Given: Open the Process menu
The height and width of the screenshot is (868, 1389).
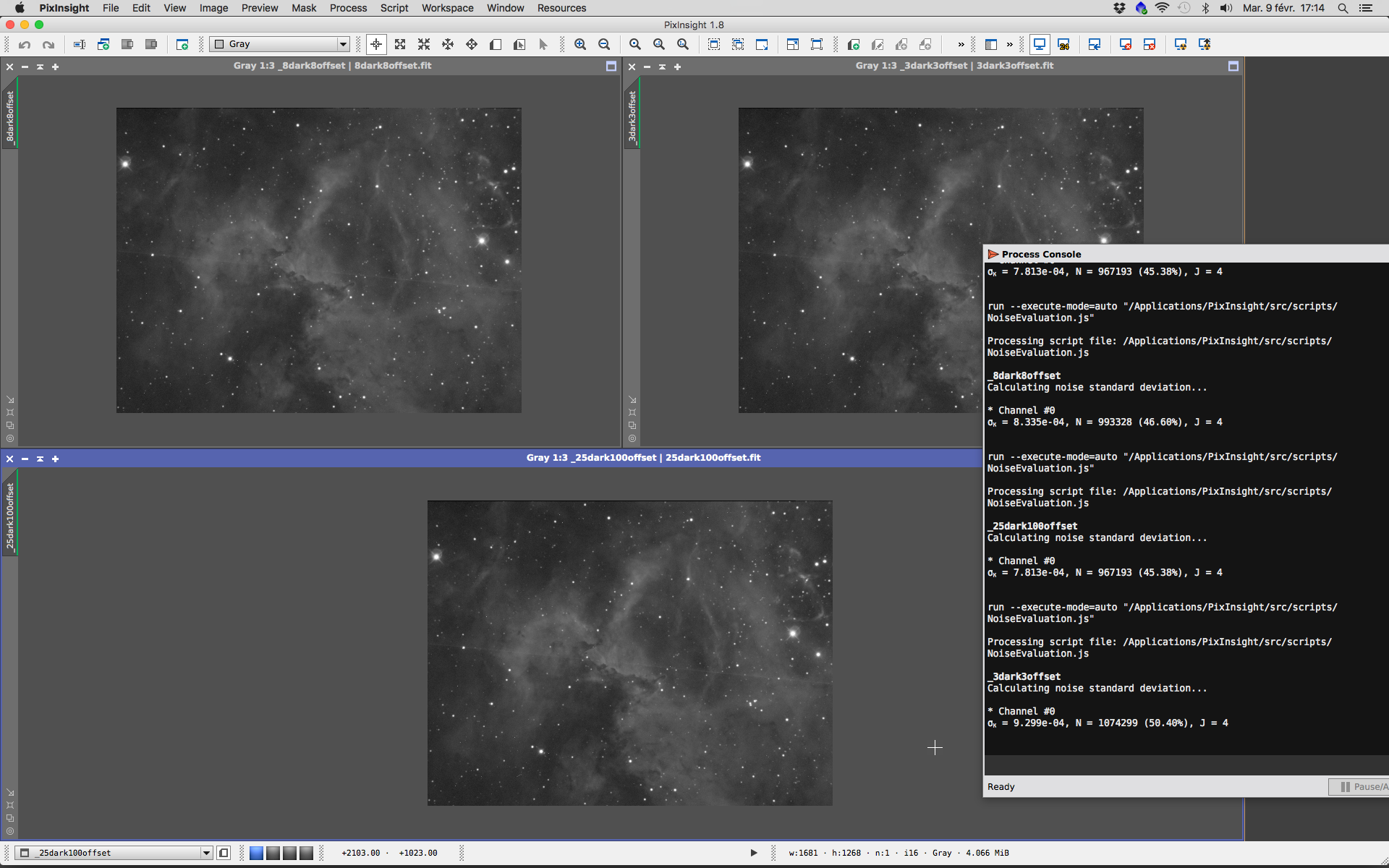Looking at the screenshot, I should 348,8.
